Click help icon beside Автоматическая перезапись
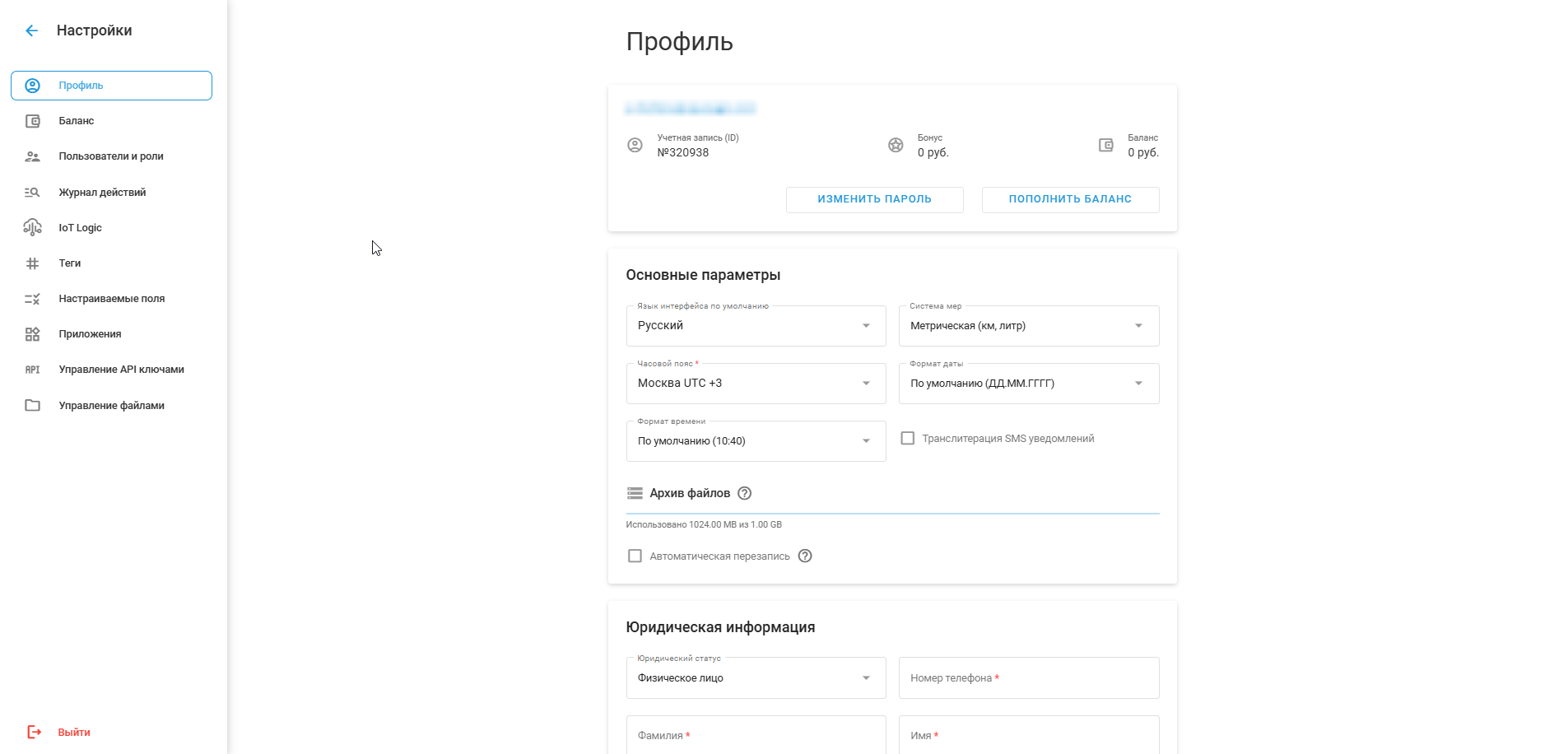1568x754 pixels. pyautogui.click(x=805, y=556)
